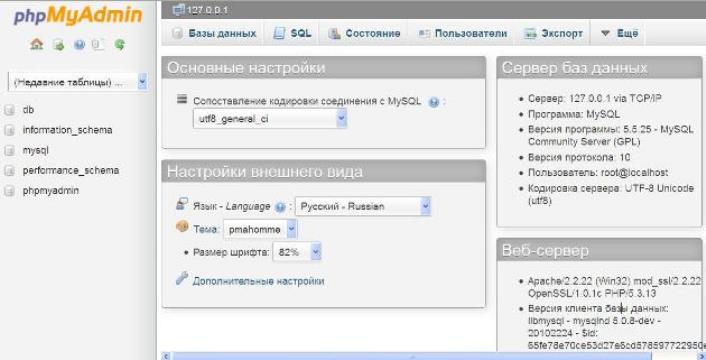The height and width of the screenshot is (360, 706).
Task: Click the text Программа: MySQL
Action: (574, 114)
